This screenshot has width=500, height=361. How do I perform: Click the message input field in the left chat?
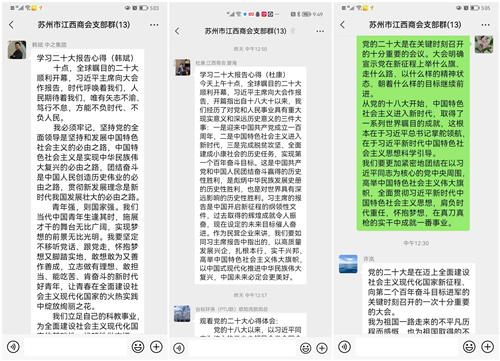[76, 347]
